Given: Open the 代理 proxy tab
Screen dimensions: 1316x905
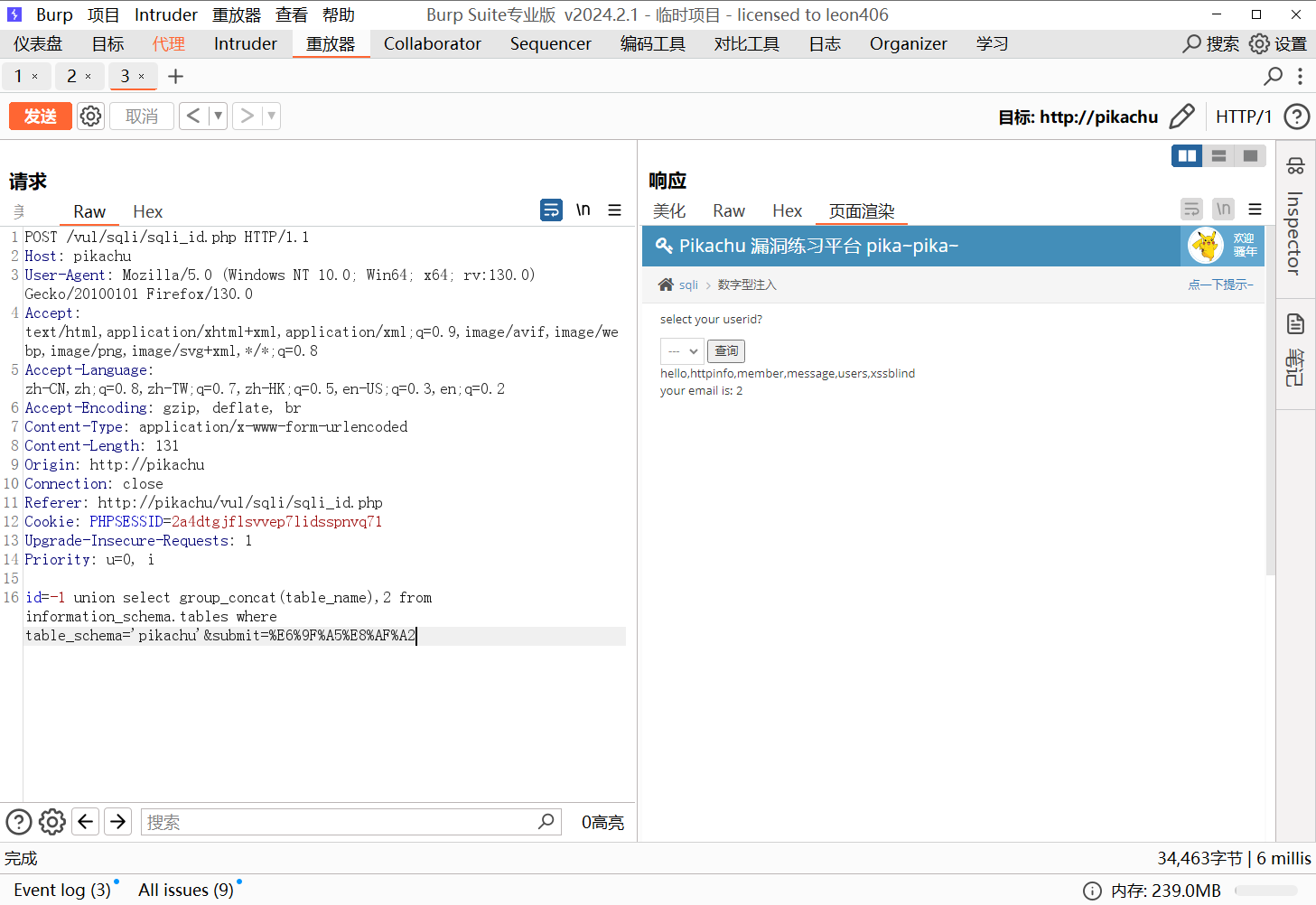Looking at the screenshot, I should coord(168,43).
